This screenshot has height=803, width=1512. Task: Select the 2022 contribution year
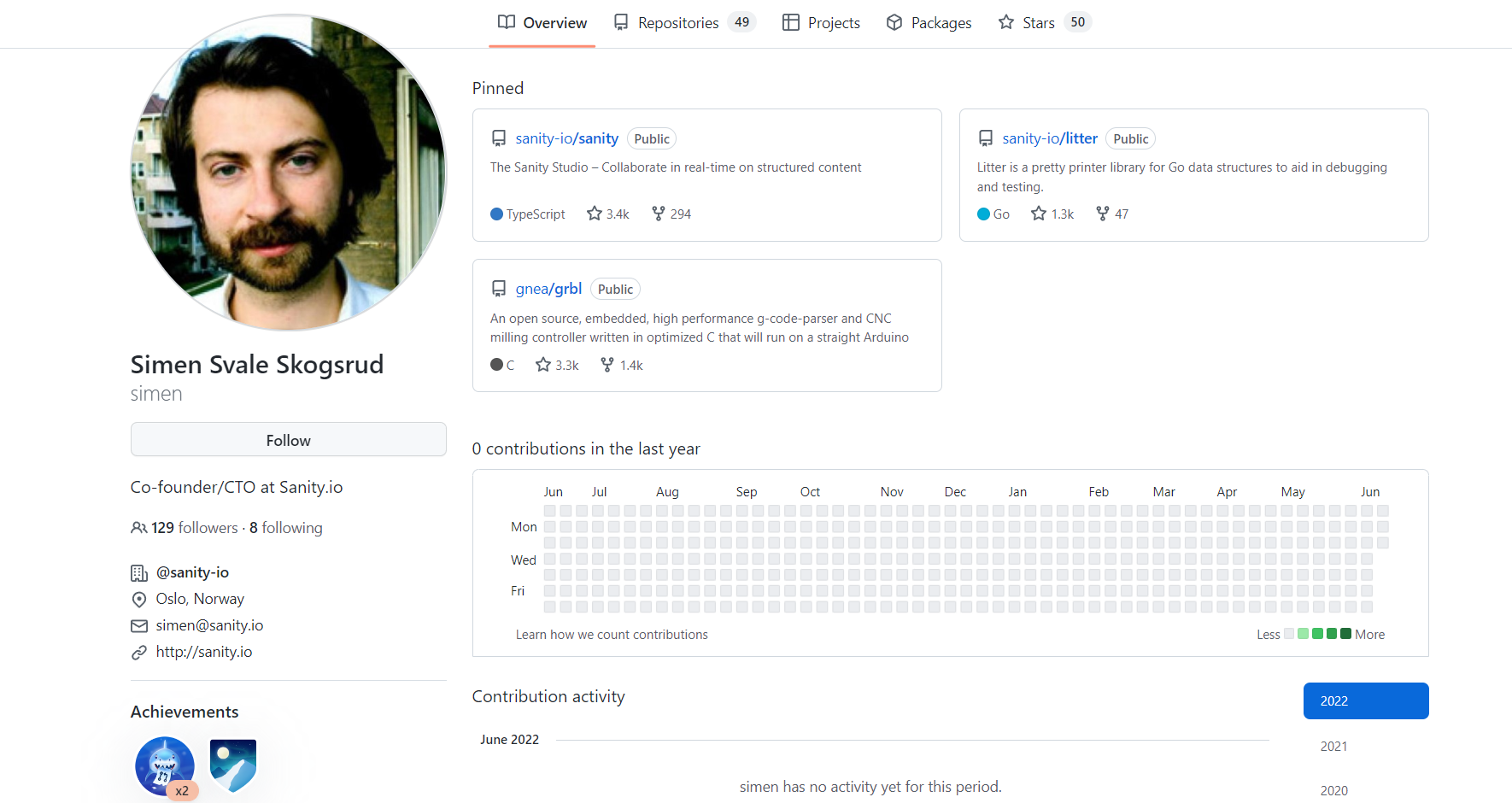[x=1366, y=701]
